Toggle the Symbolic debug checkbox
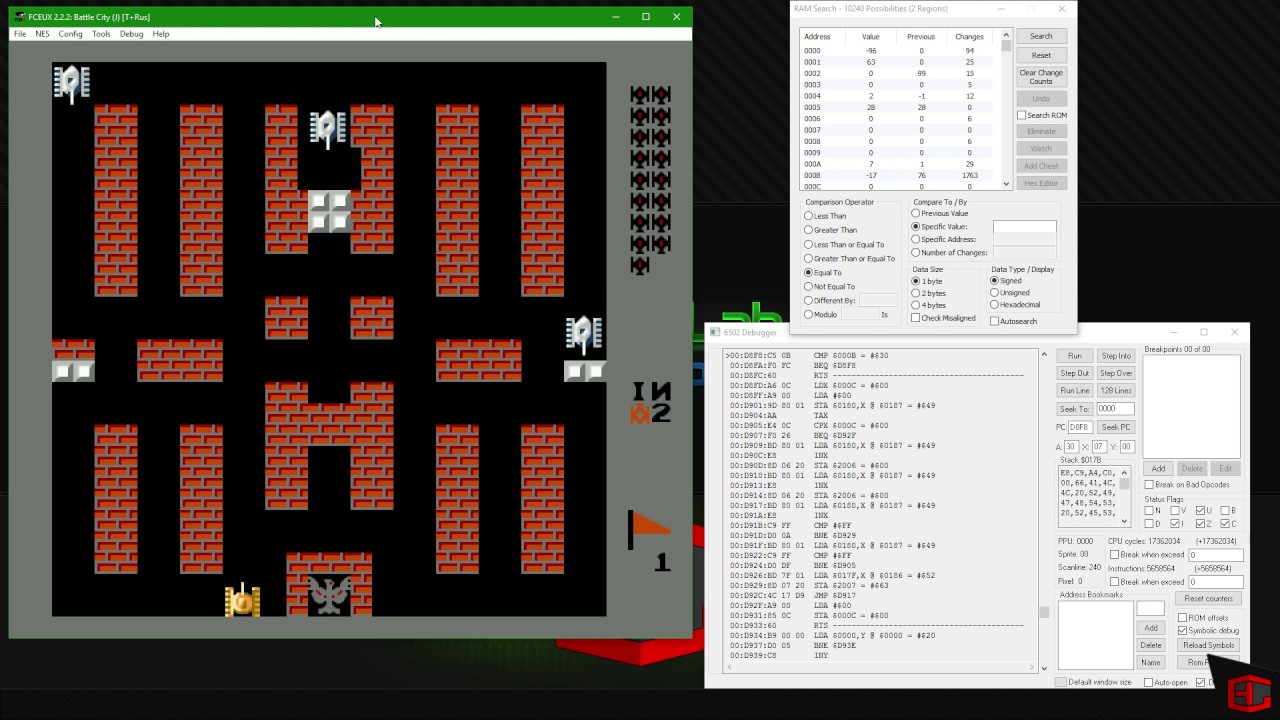 point(1183,631)
